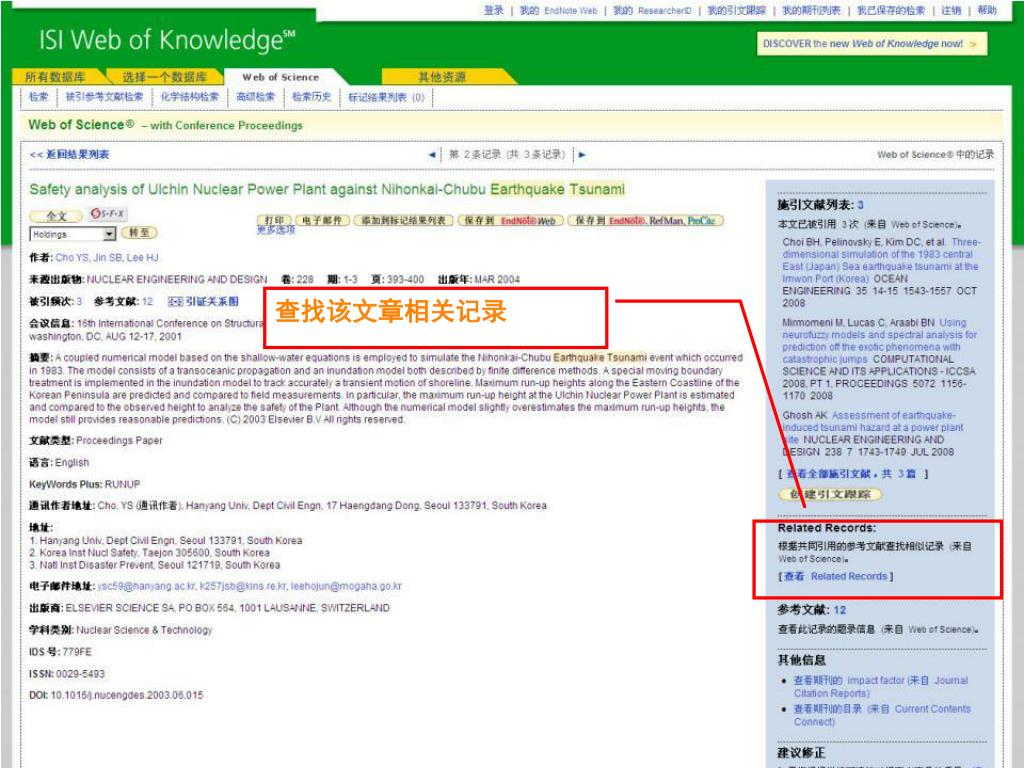Click DOI text 10.1016/j.nucengdes.2003.06.015
The height and width of the screenshot is (768, 1024).
click(x=127, y=696)
